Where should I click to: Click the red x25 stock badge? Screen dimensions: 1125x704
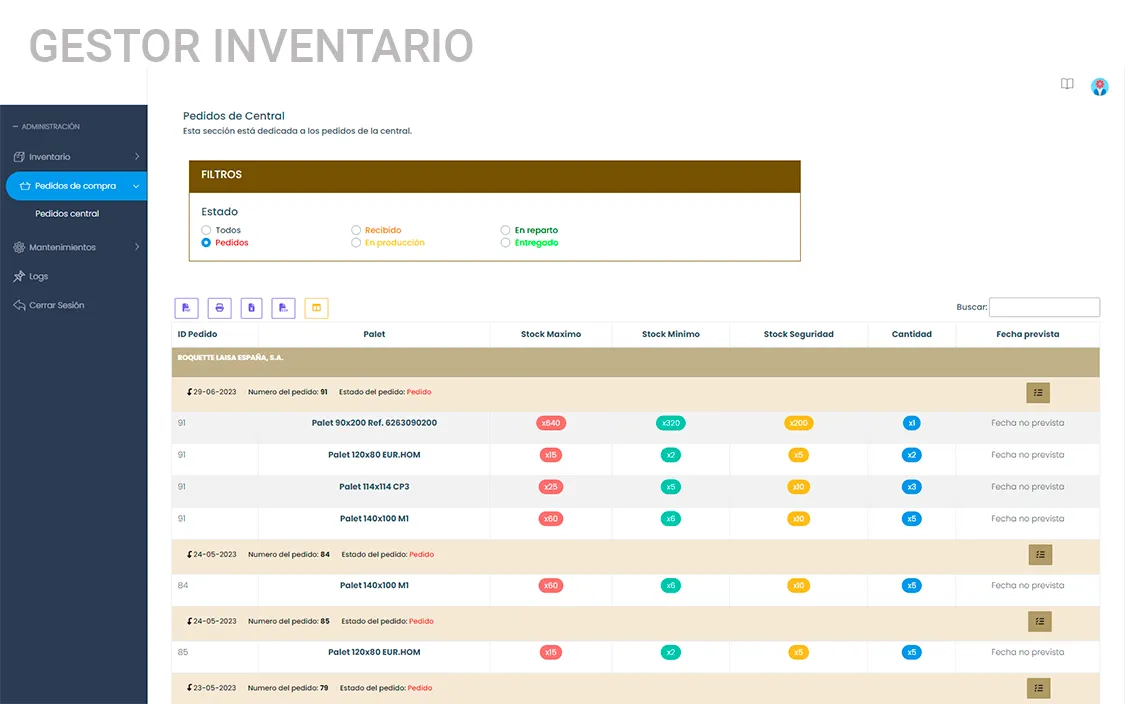(x=551, y=487)
